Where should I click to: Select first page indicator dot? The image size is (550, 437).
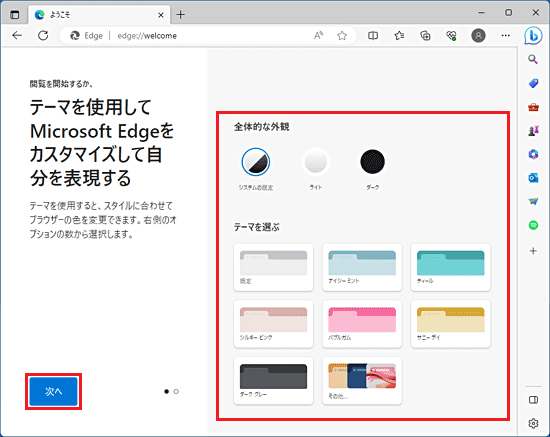click(x=166, y=391)
